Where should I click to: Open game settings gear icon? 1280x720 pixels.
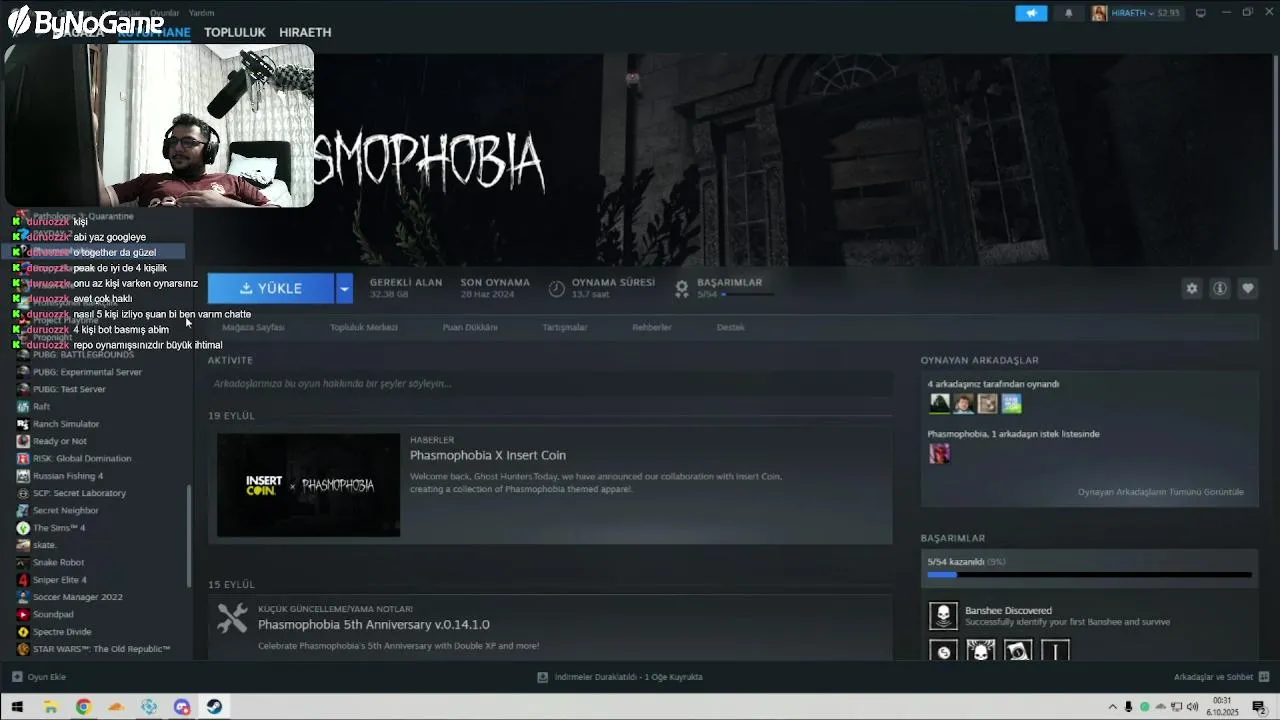pyautogui.click(x=1192, y=288)
